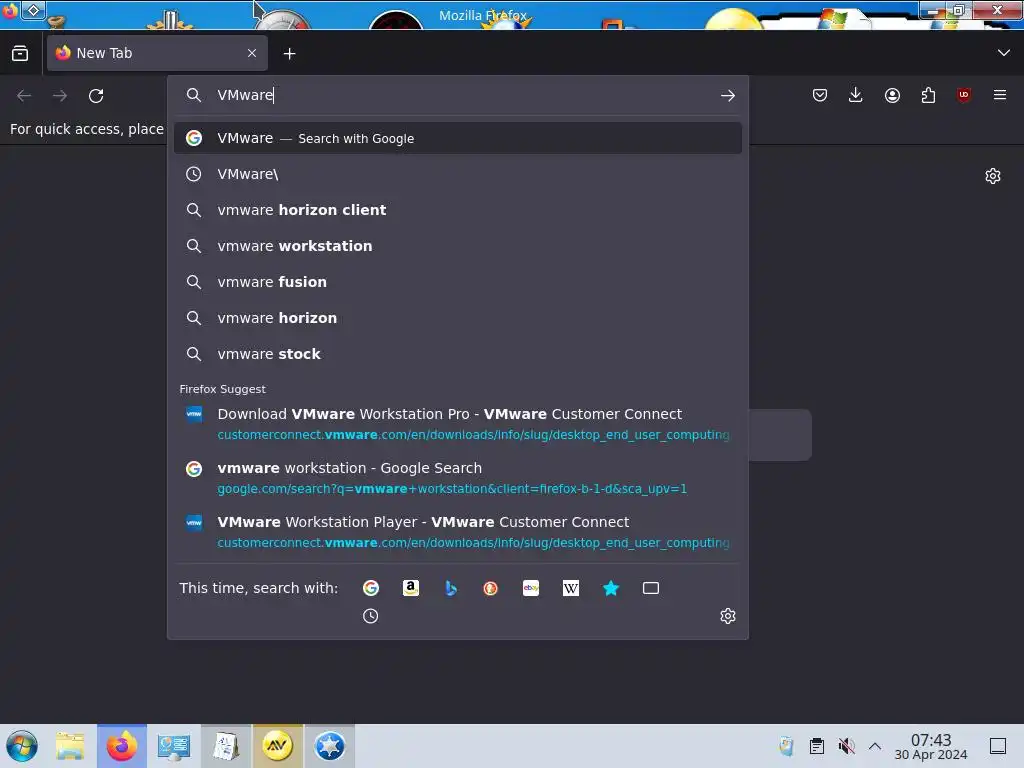The height and width of the screenshot is (768, 1024).
Task: Expand the list all tabs chevron
Action: point(1004,53)
